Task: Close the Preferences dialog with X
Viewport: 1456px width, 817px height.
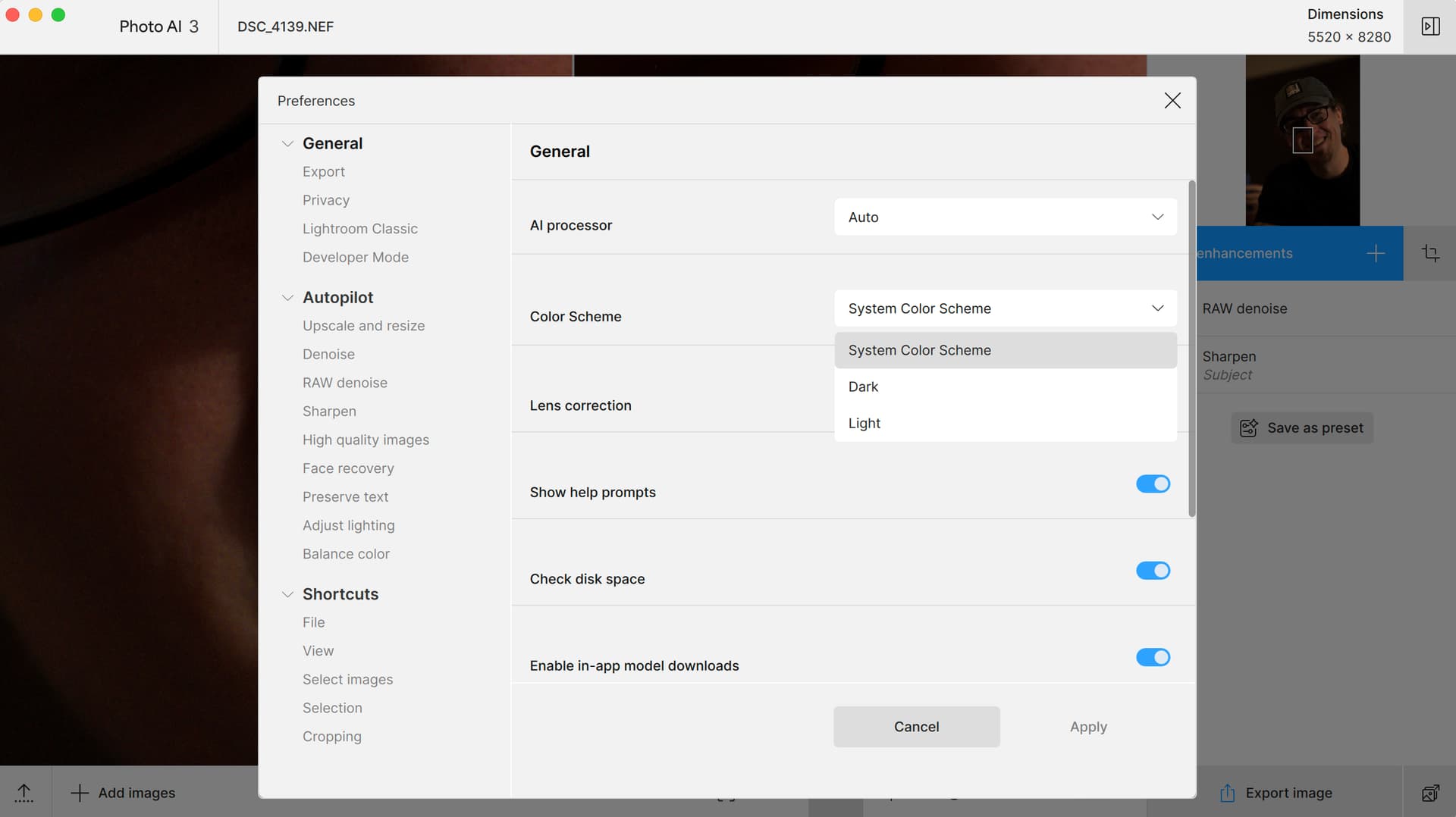Action: tap(1172, 101)
